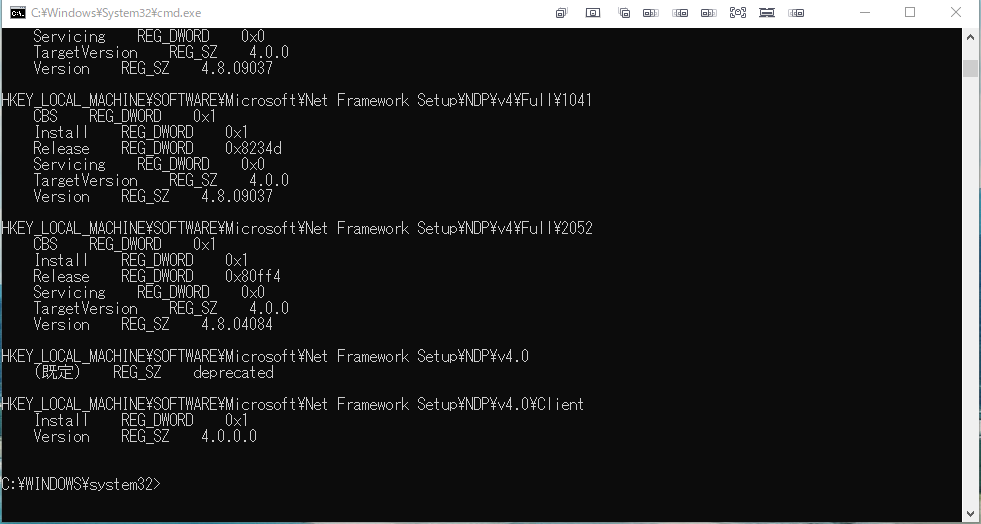Click the stretch-window-width icon beside the capture icon
This screenshot has width=981, height=524.
767,13
